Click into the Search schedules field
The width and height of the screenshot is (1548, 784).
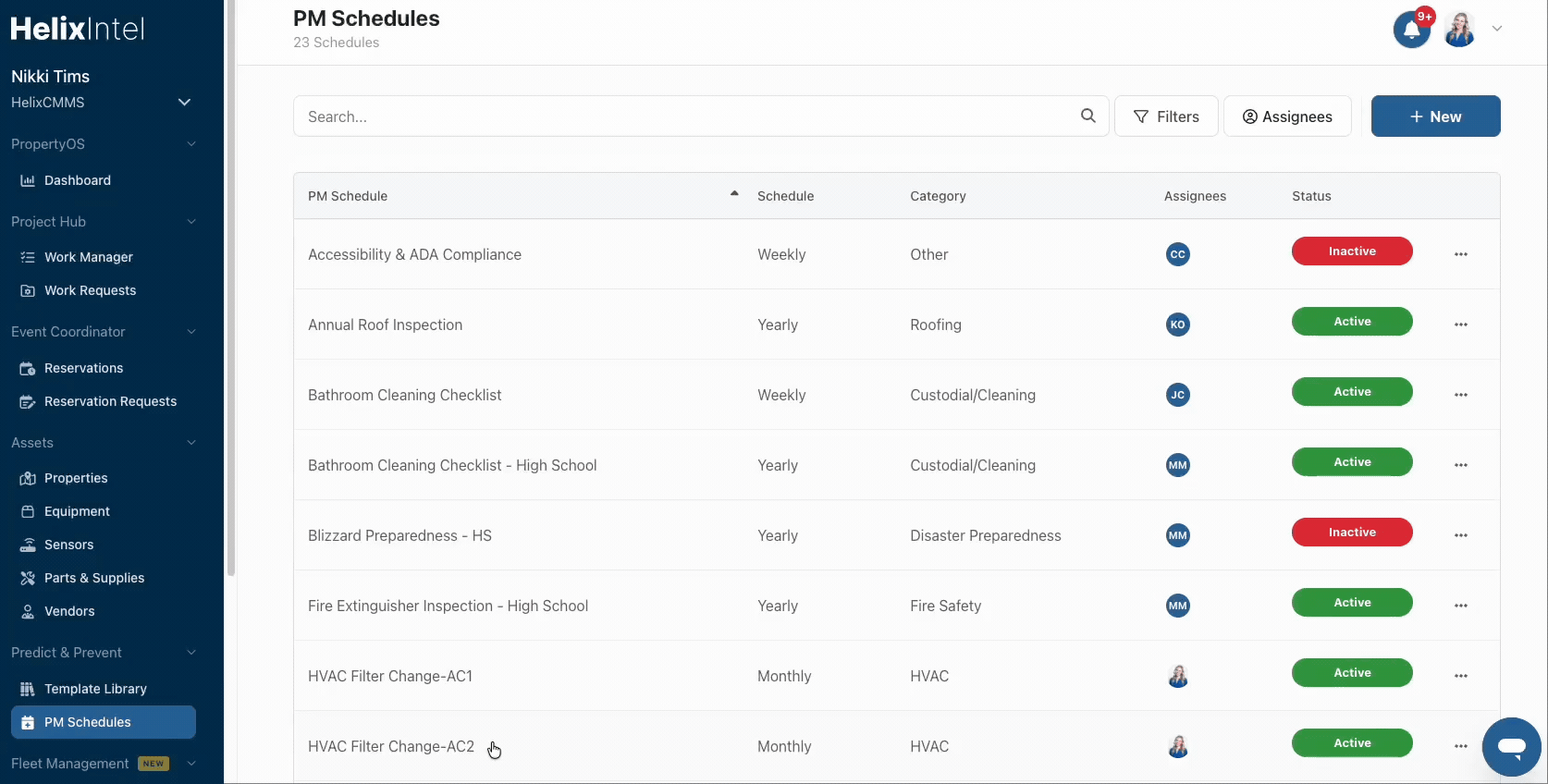click(x=701, y=116)
